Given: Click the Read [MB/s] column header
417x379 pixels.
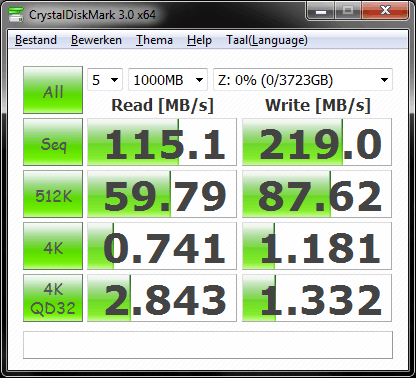Looking at the screenshot, I should (x=162, y=105).
